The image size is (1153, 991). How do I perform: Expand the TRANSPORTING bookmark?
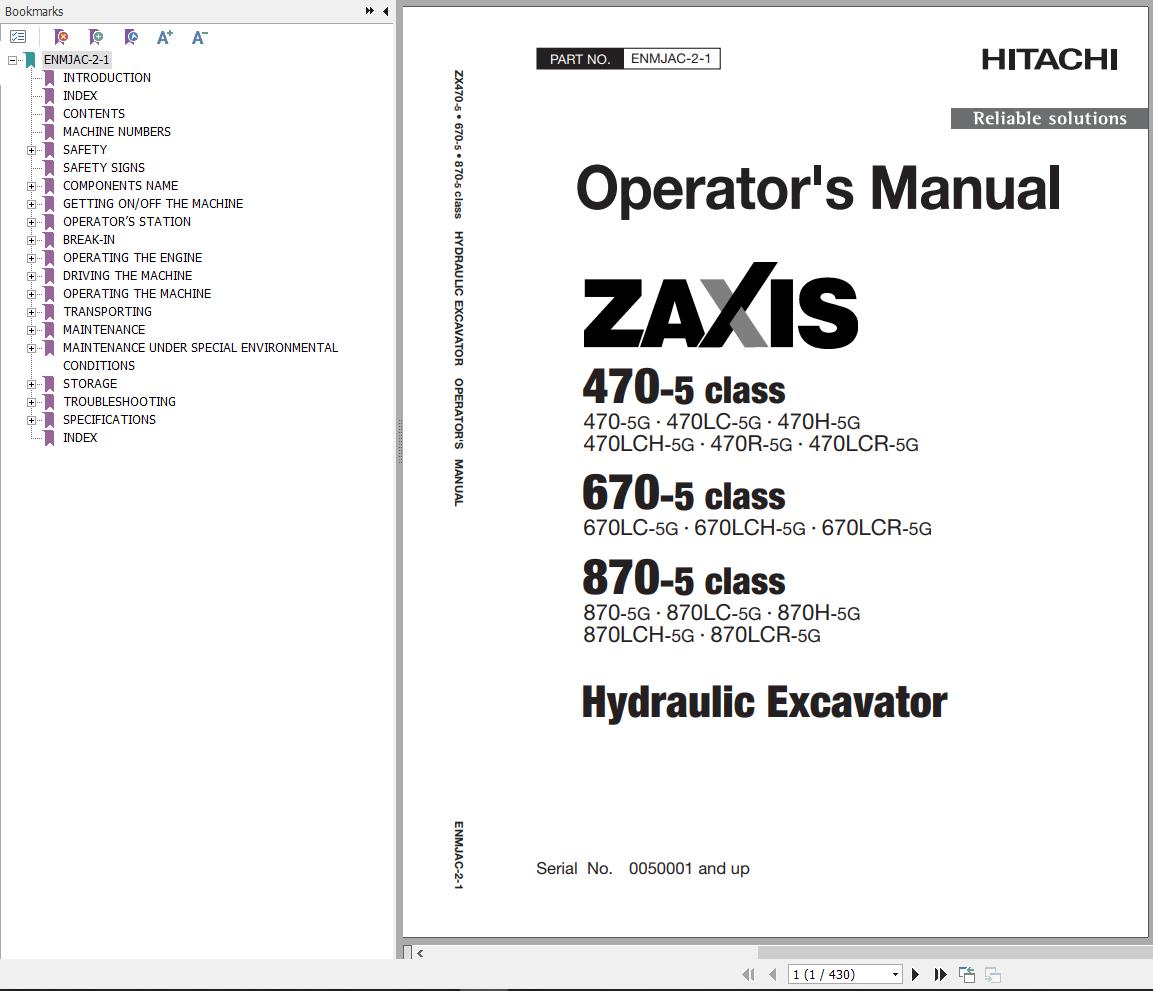(x=32, y=312)
